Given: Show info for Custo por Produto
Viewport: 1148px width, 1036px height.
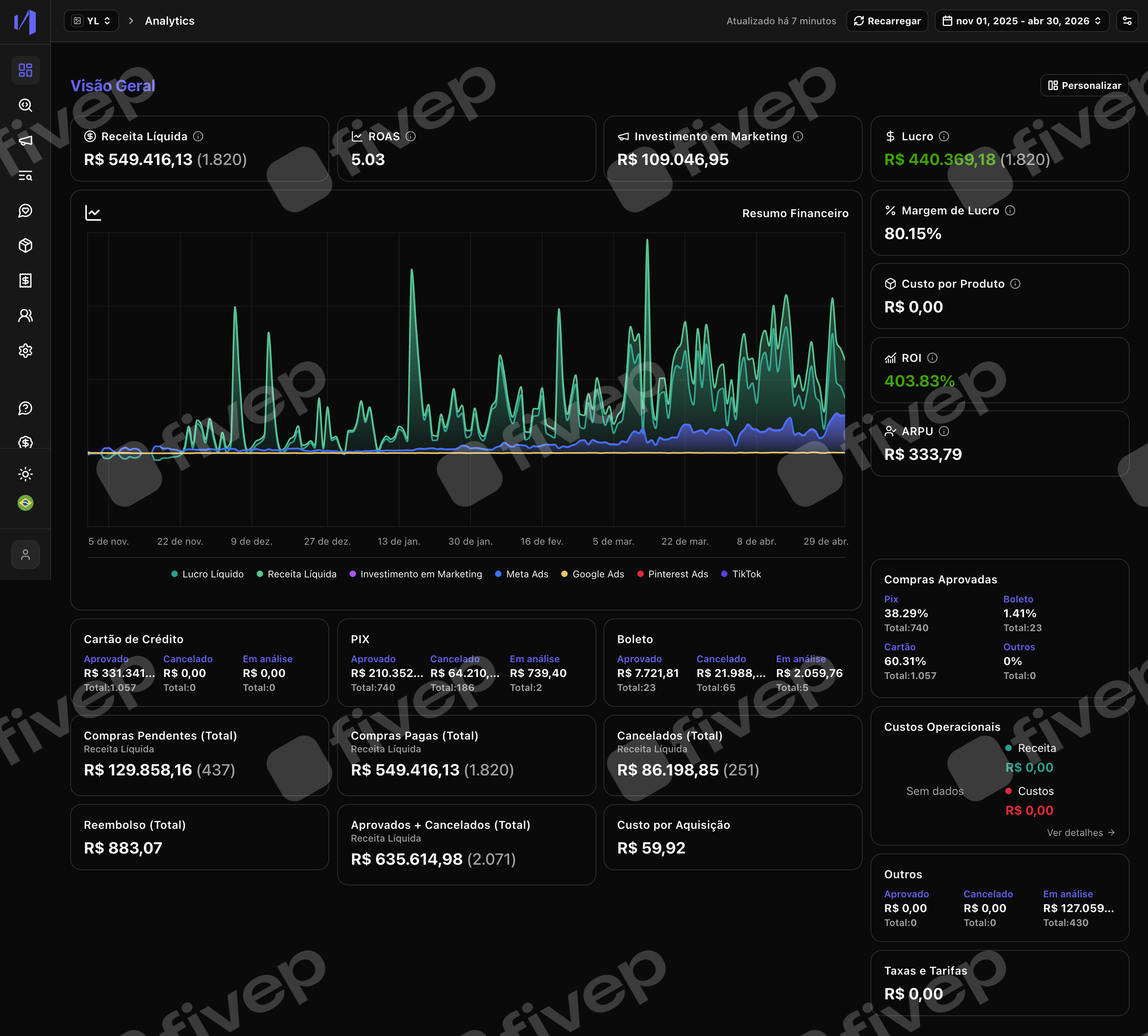Looking at the screenshot, I should tap(1015, 284).
